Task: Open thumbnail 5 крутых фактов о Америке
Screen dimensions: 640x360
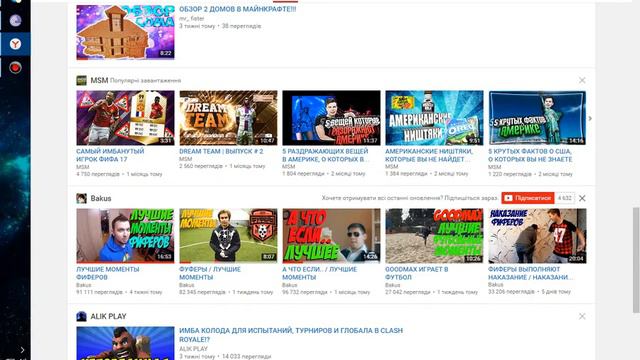Action: 537,118
